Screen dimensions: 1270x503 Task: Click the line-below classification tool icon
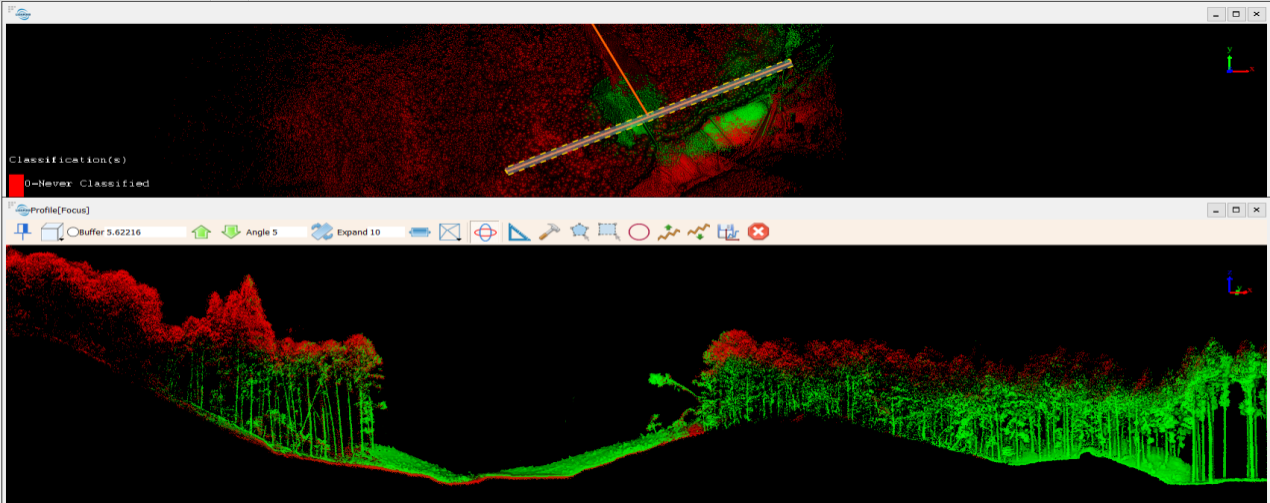tap(699, 232)
